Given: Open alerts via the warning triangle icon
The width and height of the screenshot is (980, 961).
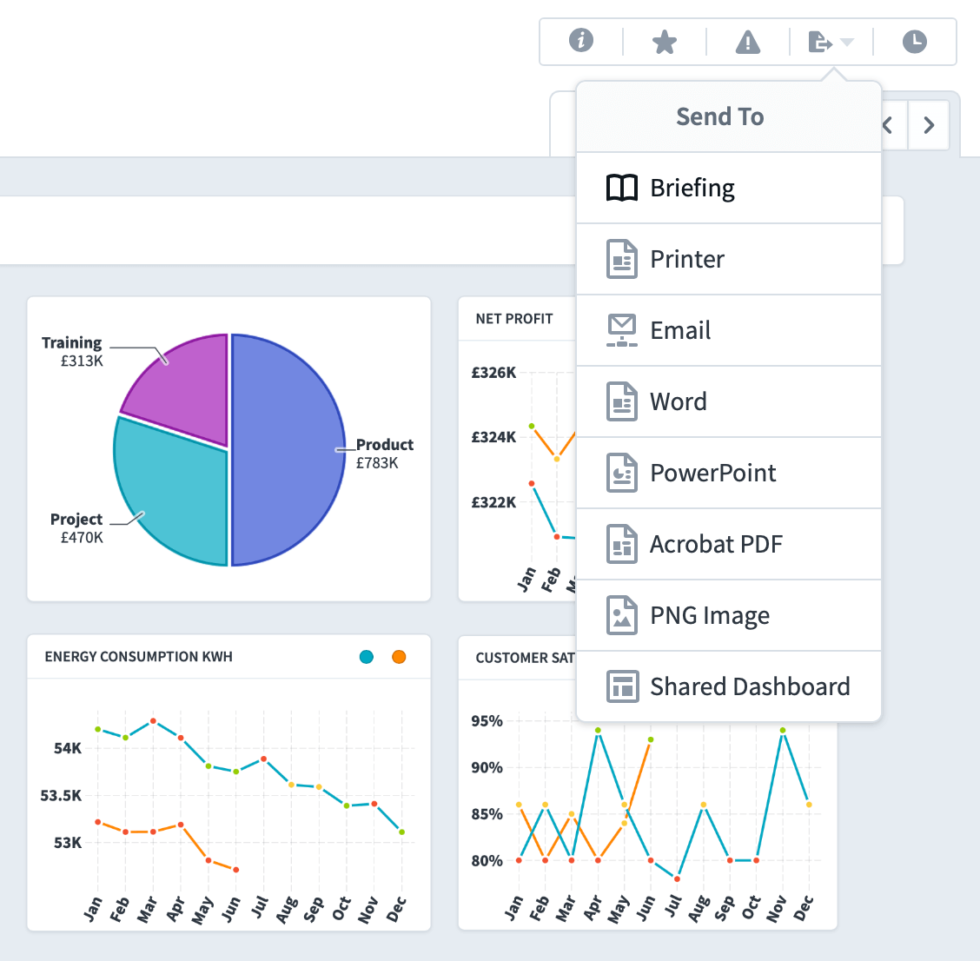Looking at the screenshot, I should [747, 42].
